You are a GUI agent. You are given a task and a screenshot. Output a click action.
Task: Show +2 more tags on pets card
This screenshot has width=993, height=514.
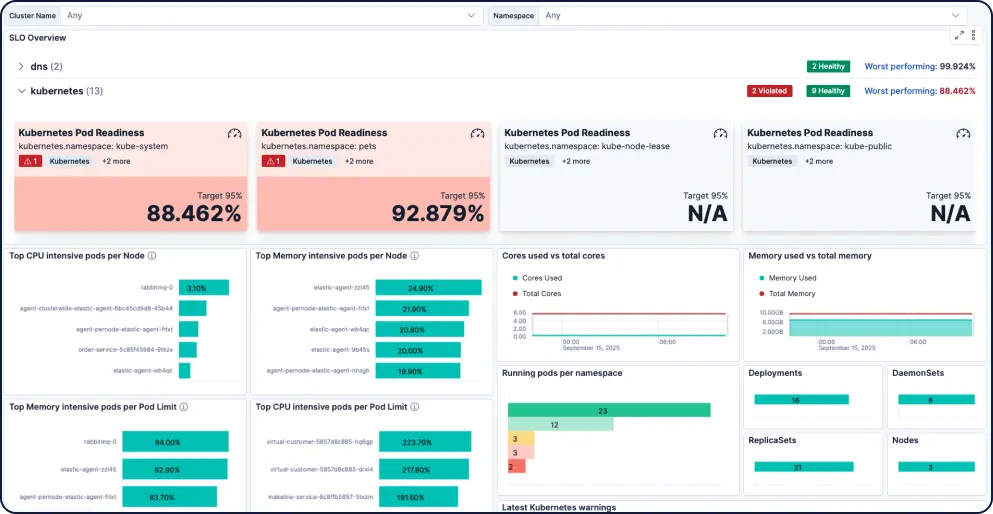click(359, 161)
